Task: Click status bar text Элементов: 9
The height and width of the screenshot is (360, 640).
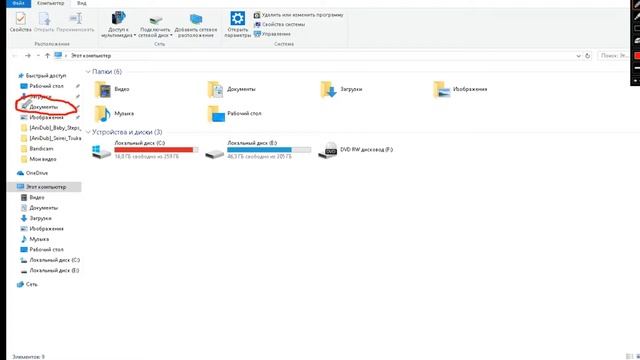Action: point(28,357)
